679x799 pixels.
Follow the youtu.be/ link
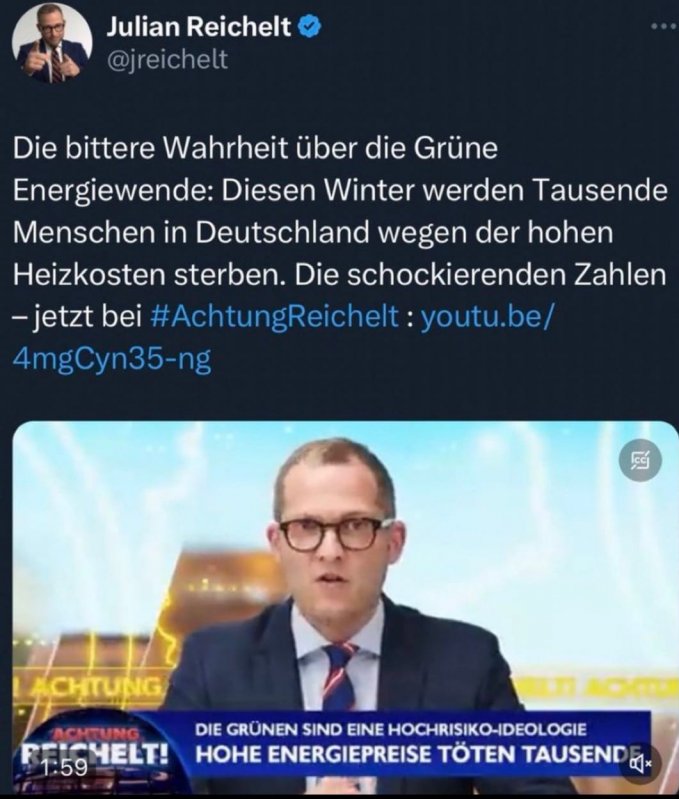click(x=486, y=316)
